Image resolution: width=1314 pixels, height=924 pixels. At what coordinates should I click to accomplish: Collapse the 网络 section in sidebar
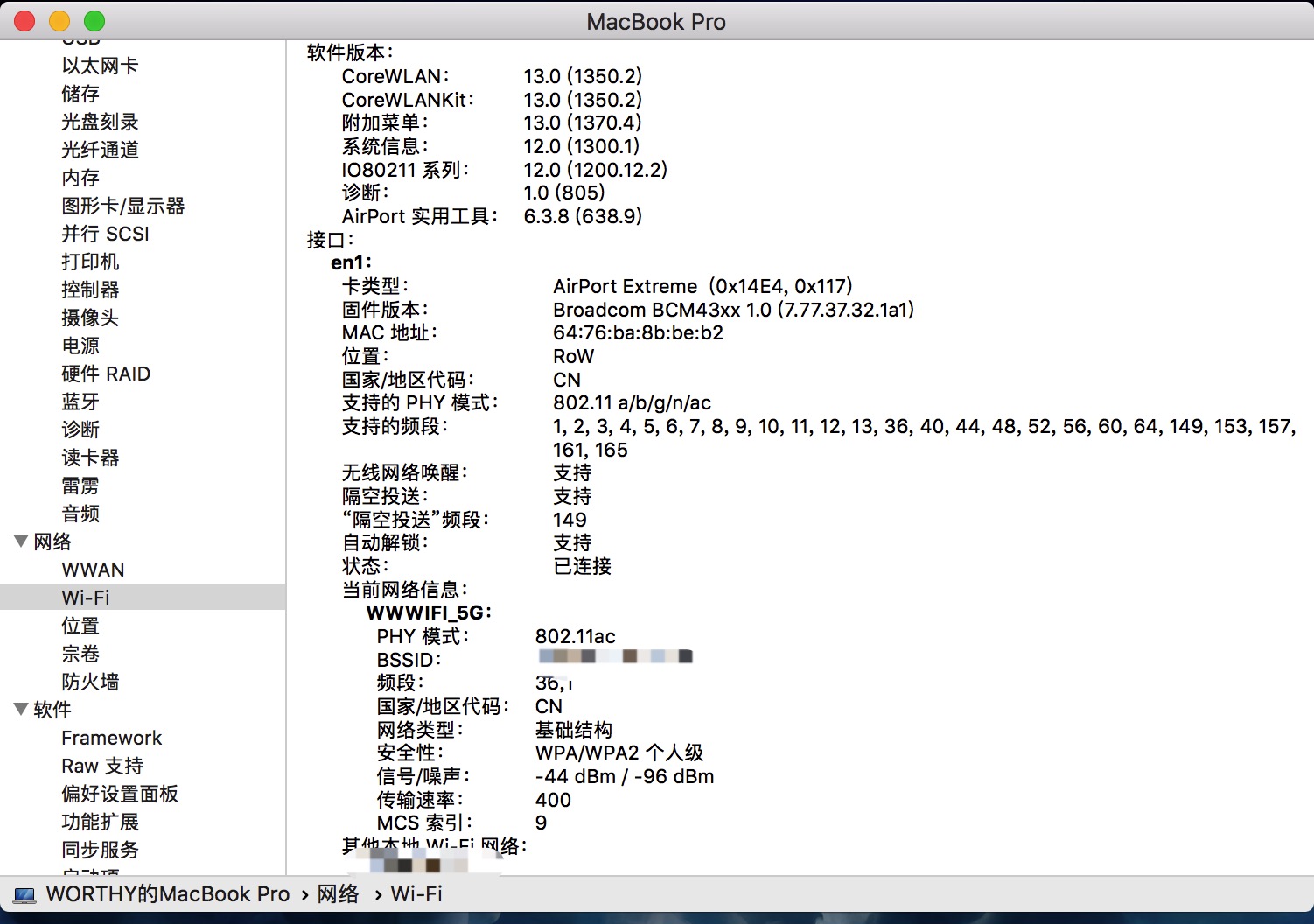[21, 541]
